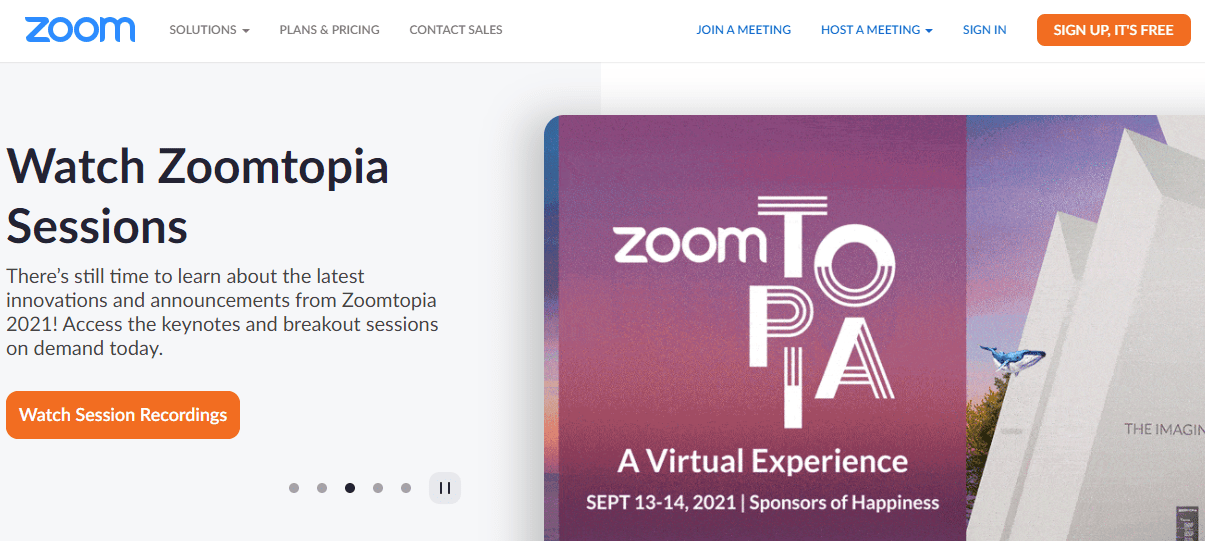Image resolution: width=1205 pixels, height=541 pixels.
Task: Pause the carousel slideshow
Action: click(x=445, y=488)
